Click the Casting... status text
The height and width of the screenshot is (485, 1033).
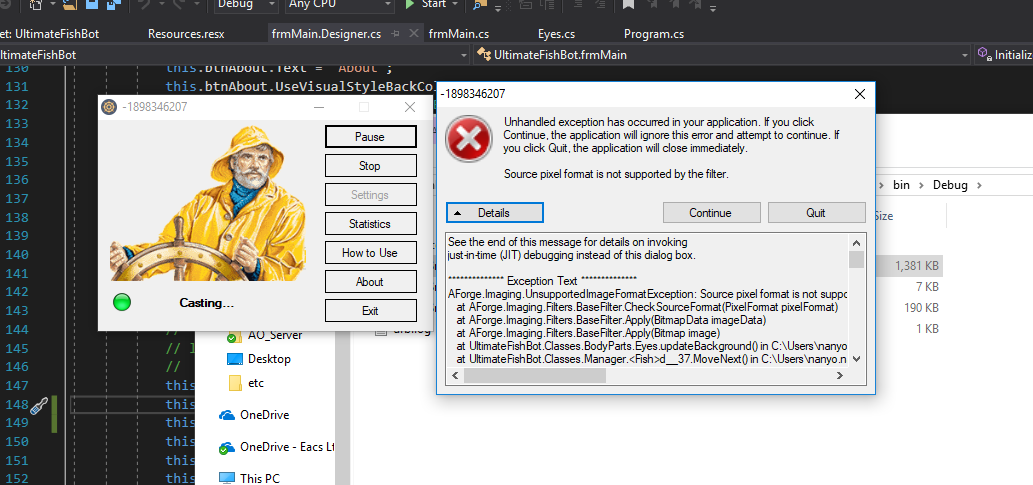click(x=207, y=303)
